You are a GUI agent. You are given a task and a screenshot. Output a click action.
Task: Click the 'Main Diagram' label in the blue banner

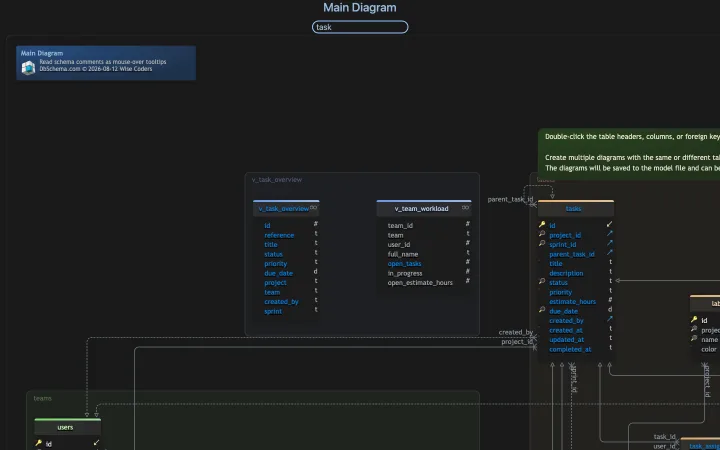(42, 53)
